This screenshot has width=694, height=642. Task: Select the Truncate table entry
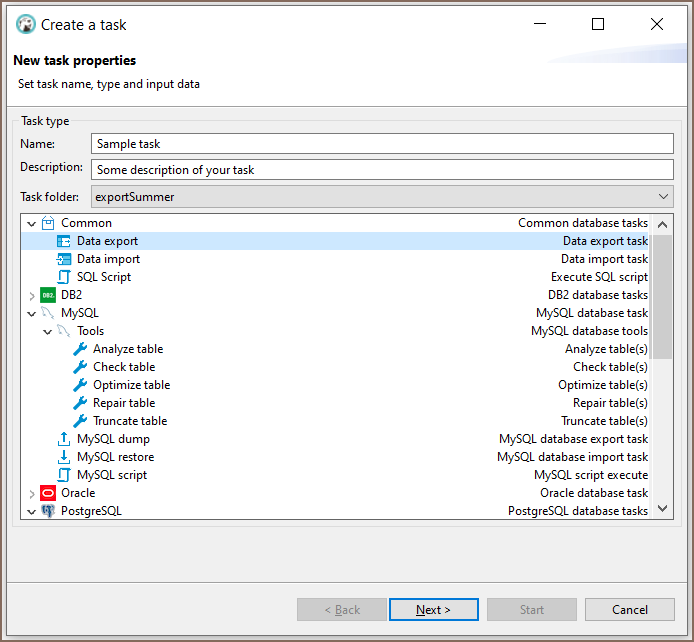coord(130,421)
